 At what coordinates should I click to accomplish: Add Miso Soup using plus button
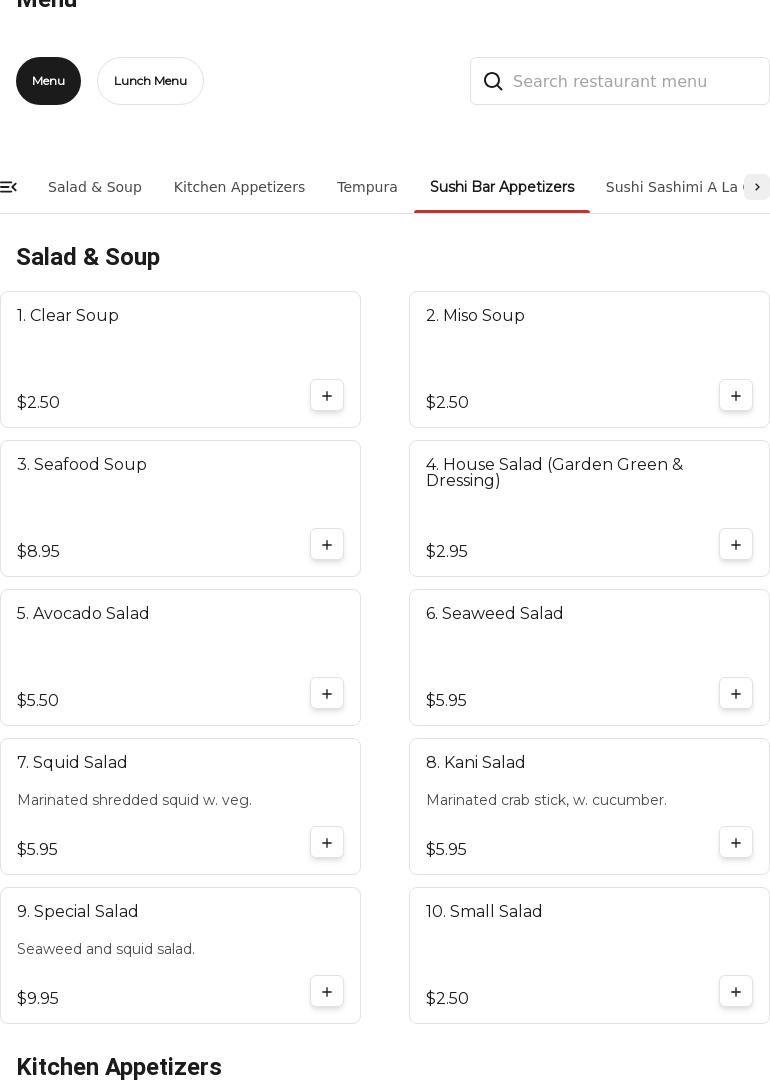tap(736, 396)
